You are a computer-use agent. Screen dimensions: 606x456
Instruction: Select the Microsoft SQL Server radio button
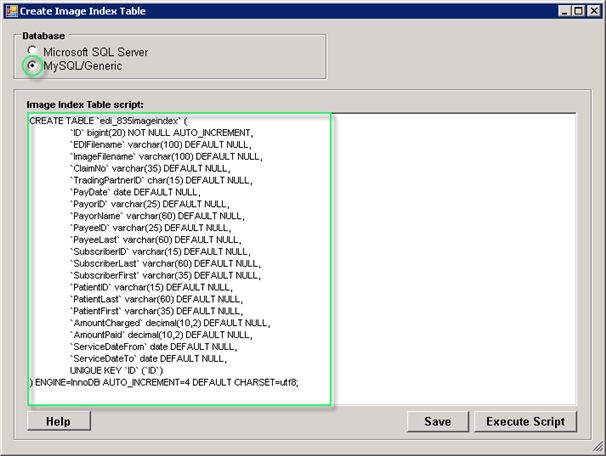click(33, 50)
